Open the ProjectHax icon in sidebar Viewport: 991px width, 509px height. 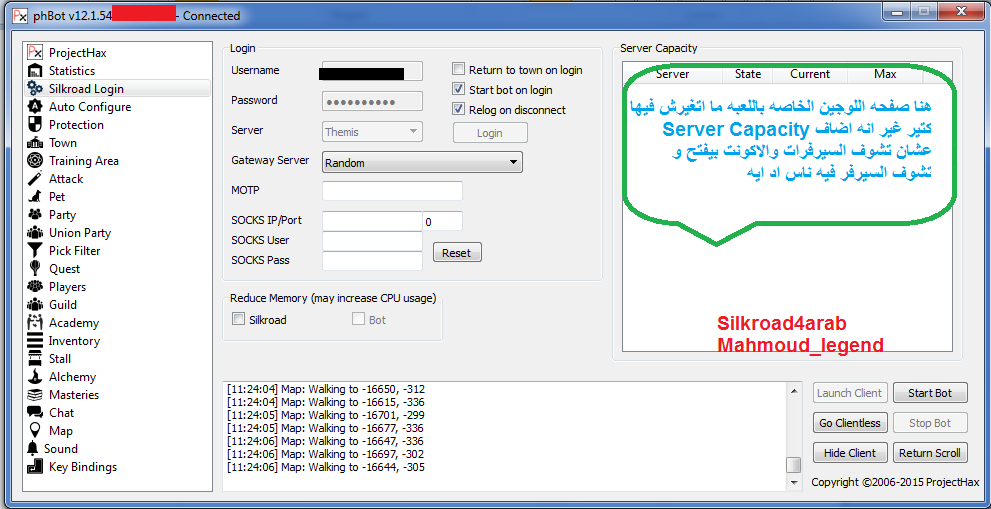coord(35,52)
